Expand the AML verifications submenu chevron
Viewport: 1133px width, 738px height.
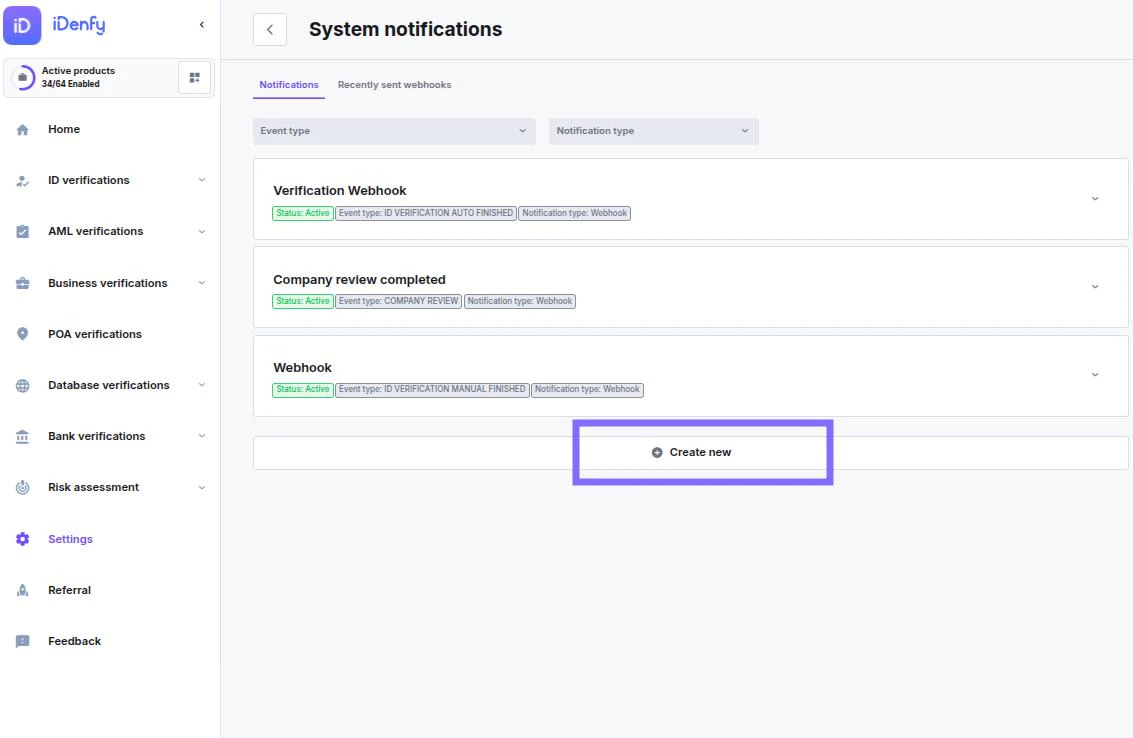202,231
